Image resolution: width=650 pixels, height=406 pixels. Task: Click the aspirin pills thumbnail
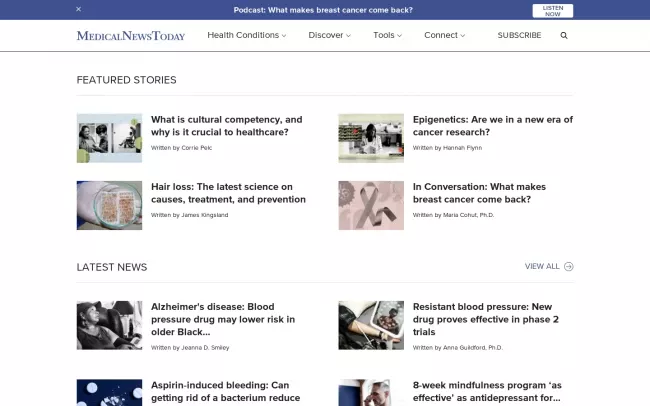click(109, 393)
